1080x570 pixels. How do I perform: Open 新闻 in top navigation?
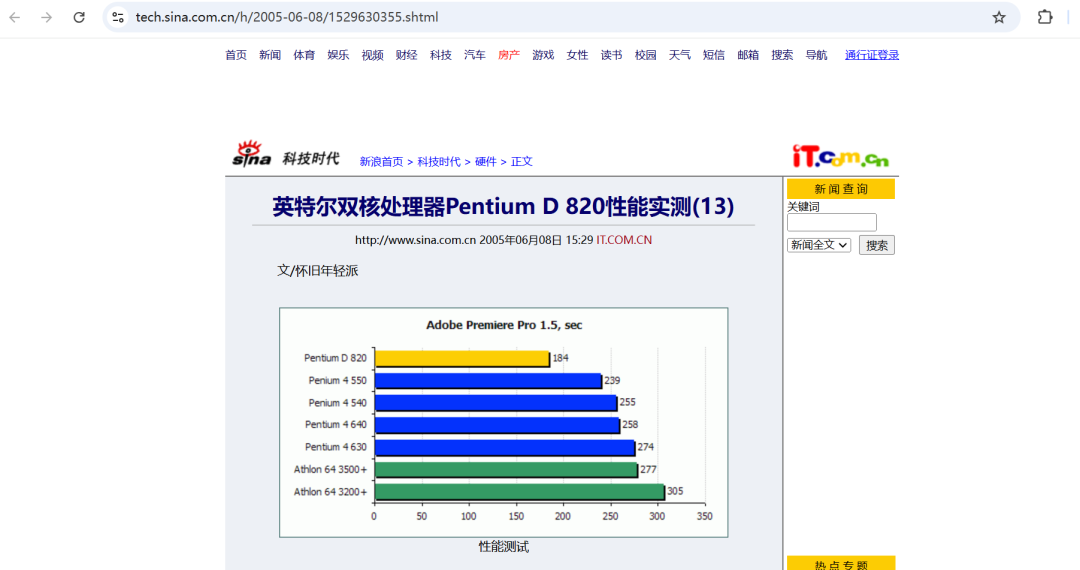click(270, 55)
